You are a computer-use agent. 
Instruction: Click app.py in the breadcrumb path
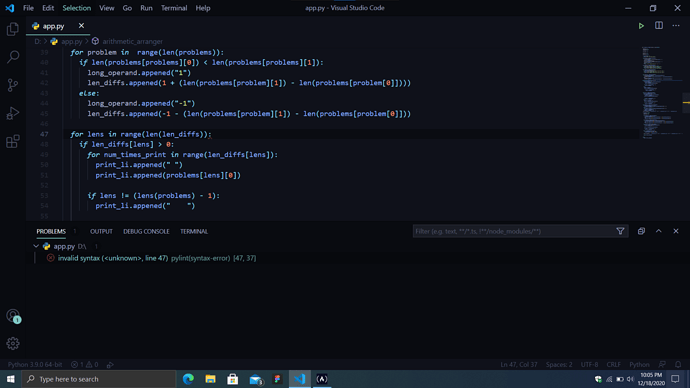[x=72, y=41]
